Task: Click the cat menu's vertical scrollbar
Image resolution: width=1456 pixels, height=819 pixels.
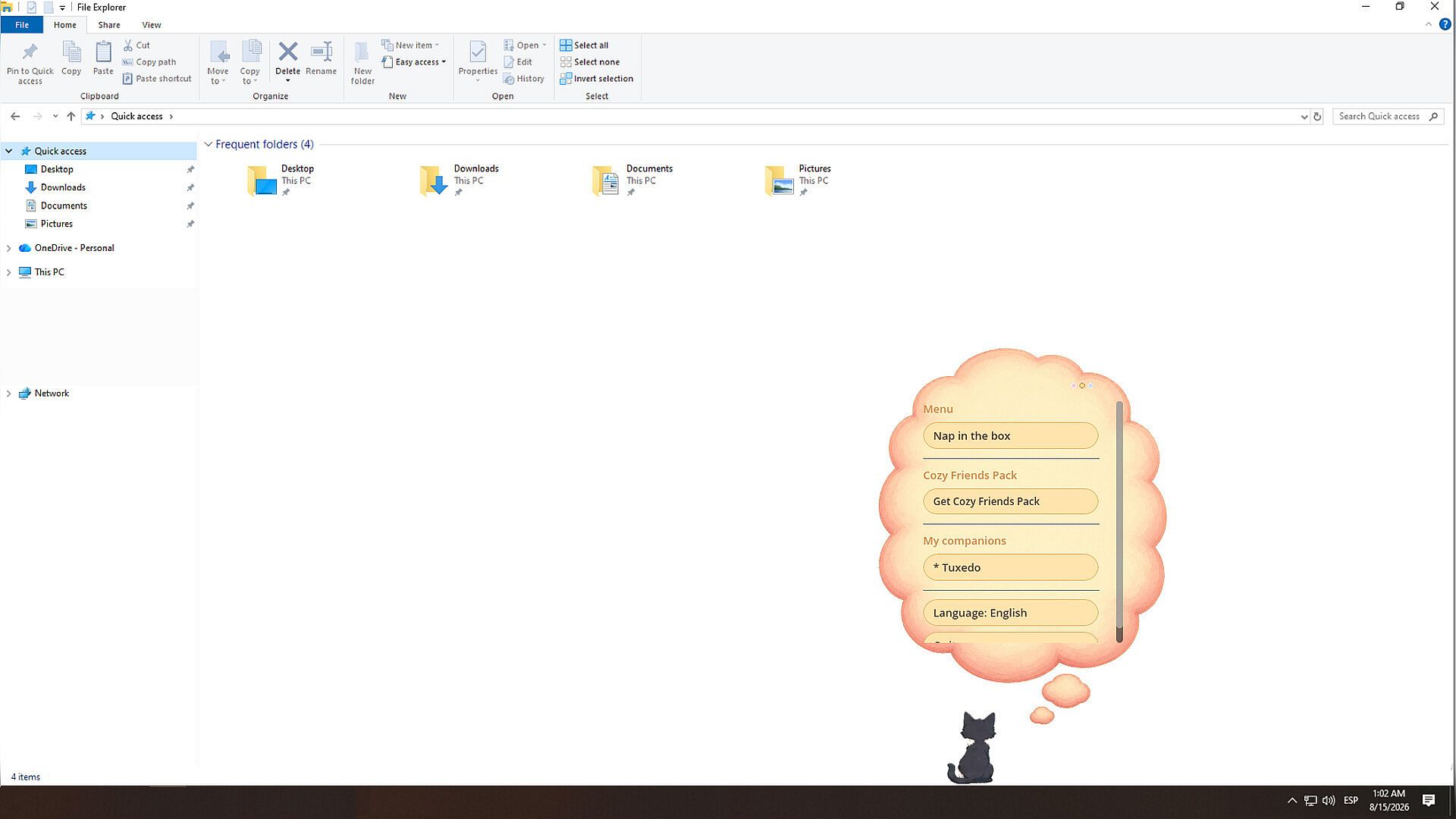Action: [1119, 522]
